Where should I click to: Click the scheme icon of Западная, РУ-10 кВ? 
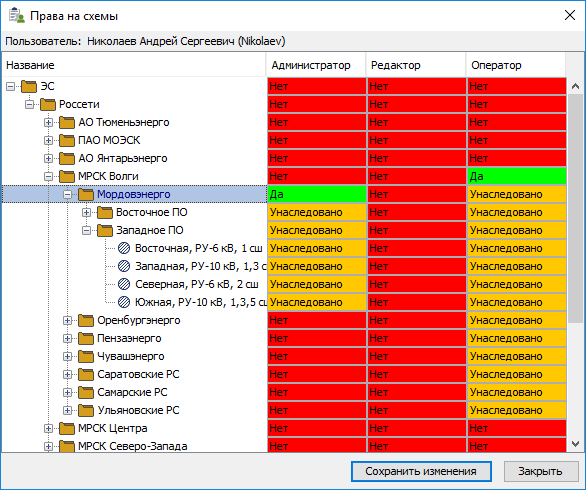tap(124, 266)
